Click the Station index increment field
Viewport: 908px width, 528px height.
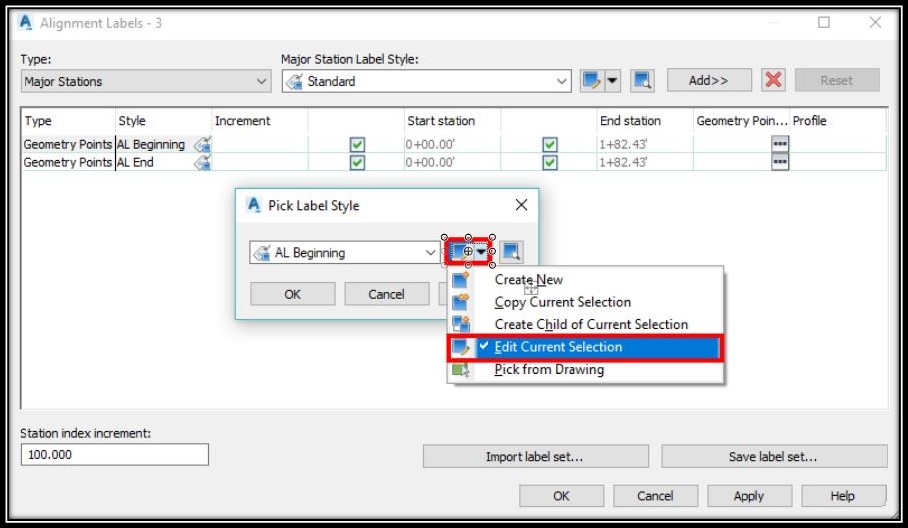pyautogui.click(x=115, y=454)
